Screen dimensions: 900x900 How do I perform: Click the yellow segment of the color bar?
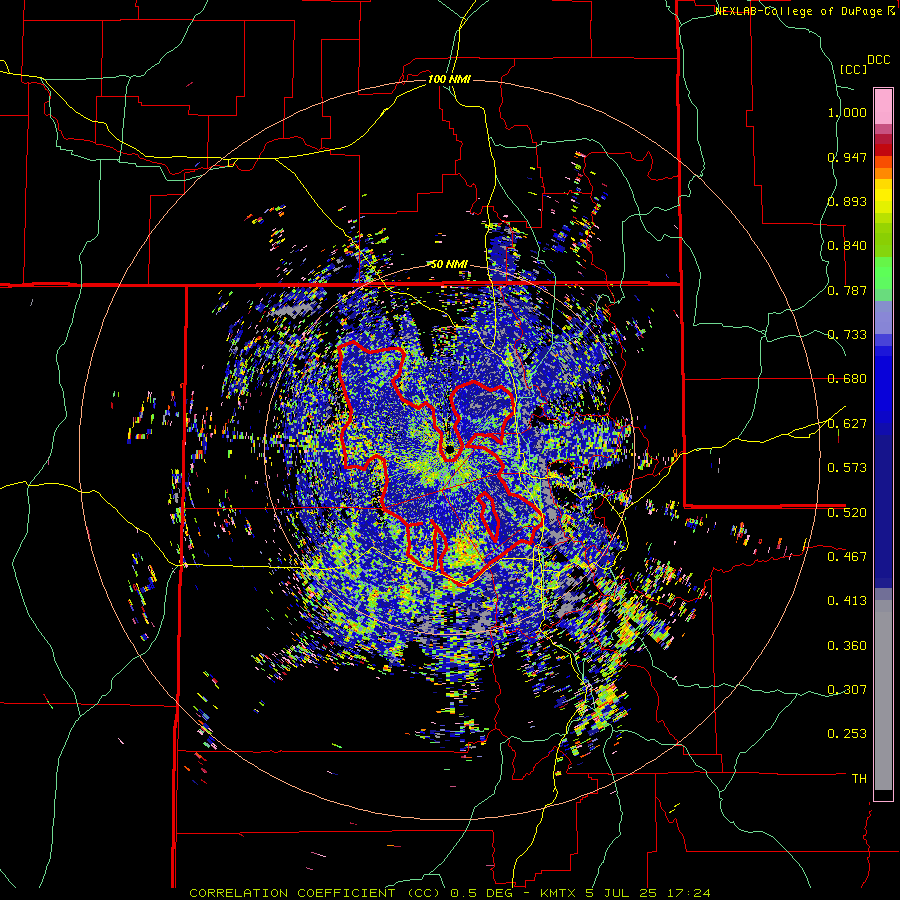[883, 197]
